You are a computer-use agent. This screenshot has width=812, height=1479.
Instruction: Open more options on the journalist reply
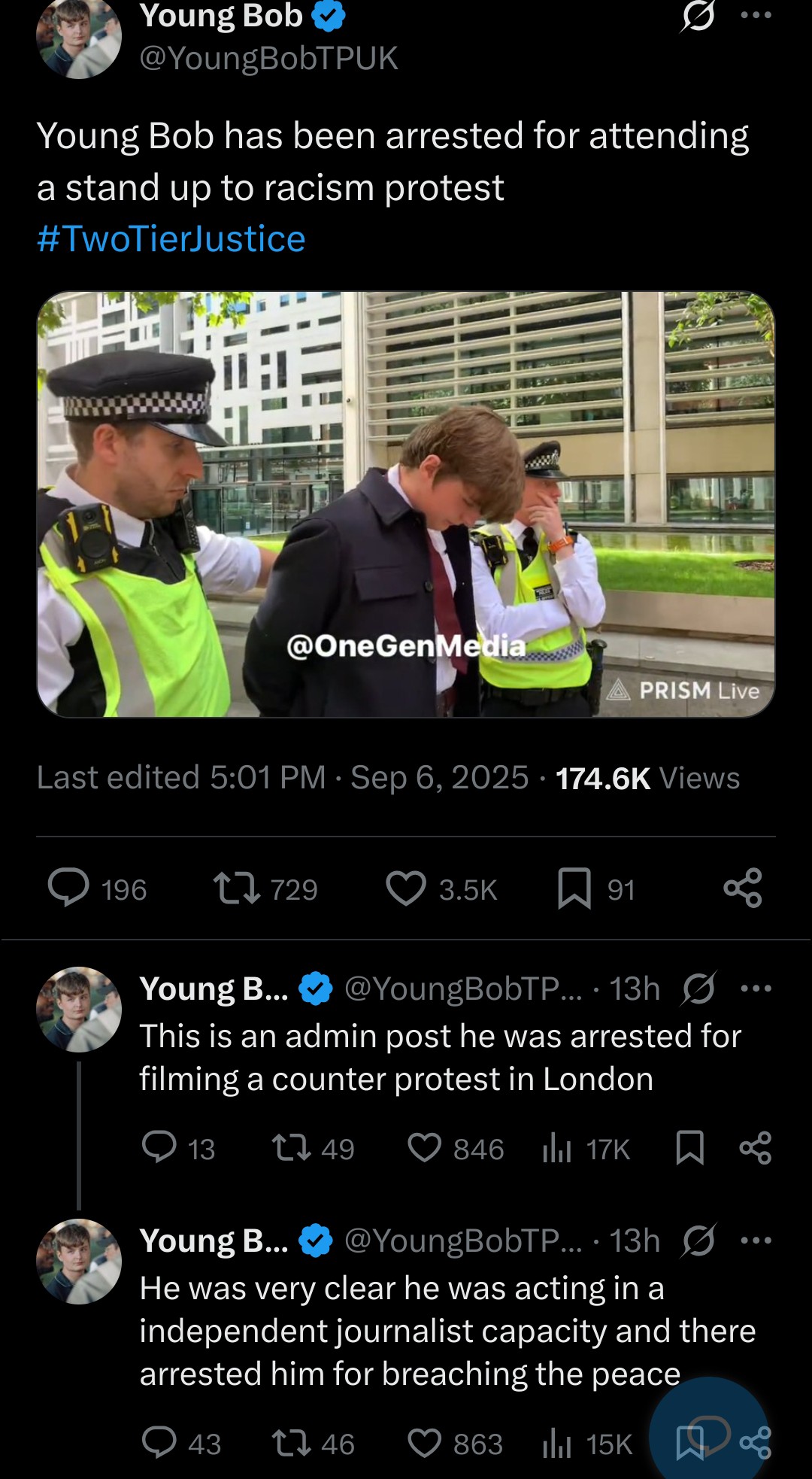click(756, 1241)
